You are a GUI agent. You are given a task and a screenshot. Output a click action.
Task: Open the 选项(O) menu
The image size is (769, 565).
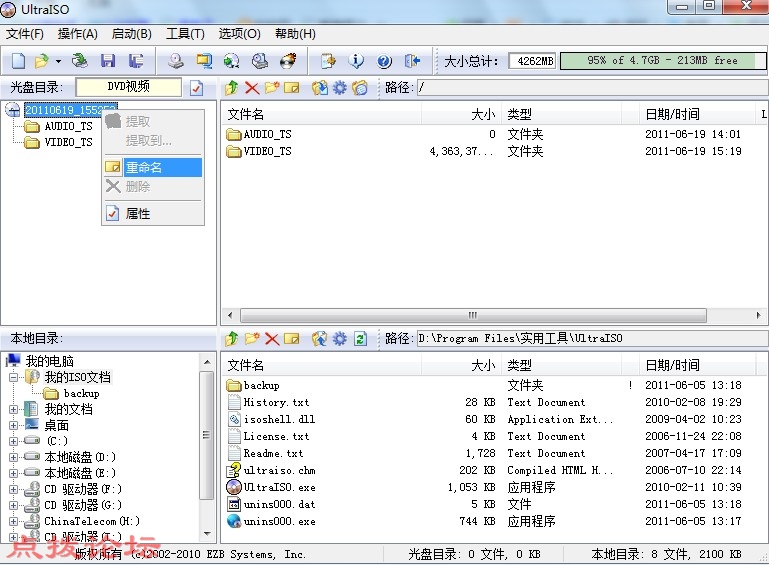tap(239, 34)
